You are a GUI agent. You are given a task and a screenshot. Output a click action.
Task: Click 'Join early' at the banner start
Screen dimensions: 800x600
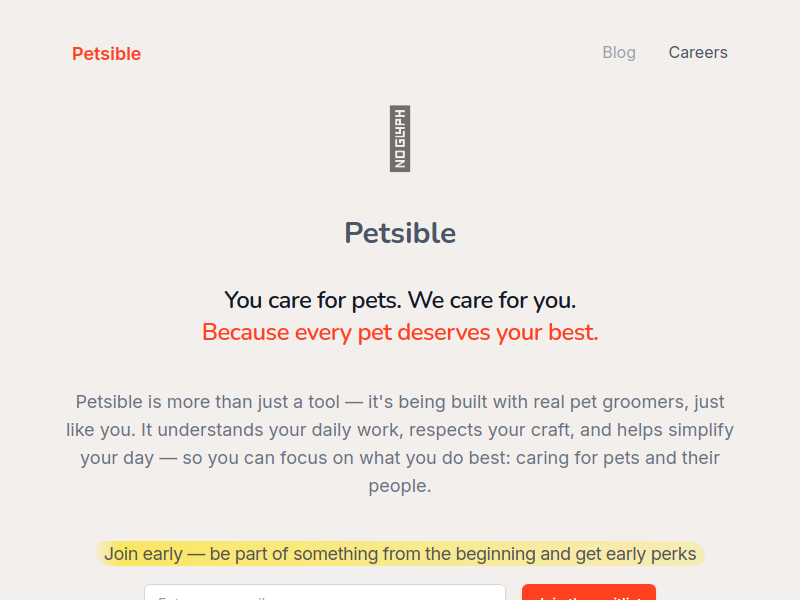[143, 554]
